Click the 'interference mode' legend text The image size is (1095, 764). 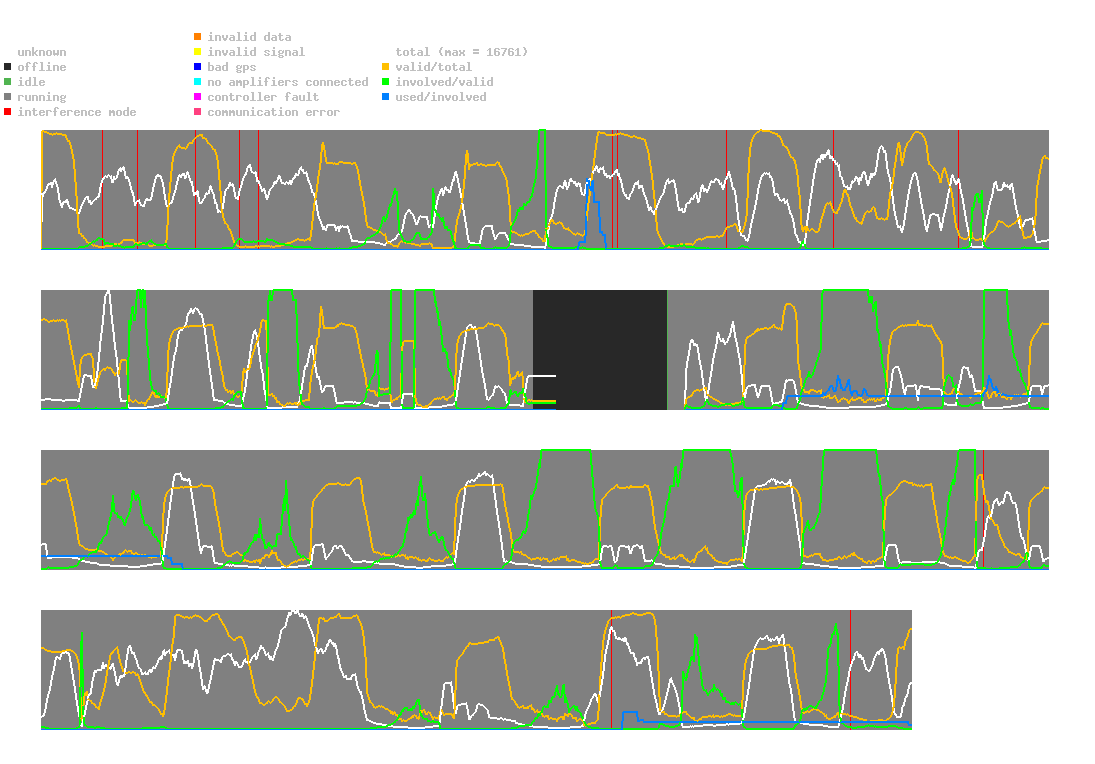[77, 112]
